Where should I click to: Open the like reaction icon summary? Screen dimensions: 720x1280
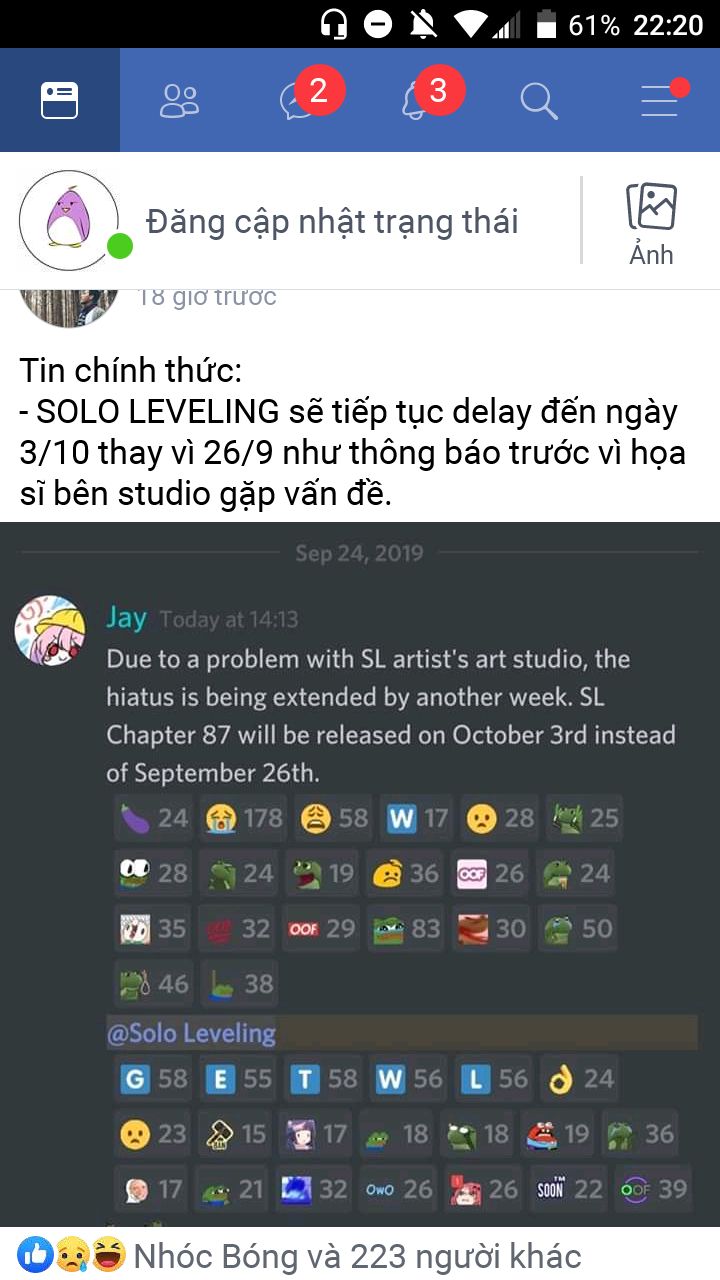[36, 1254]
